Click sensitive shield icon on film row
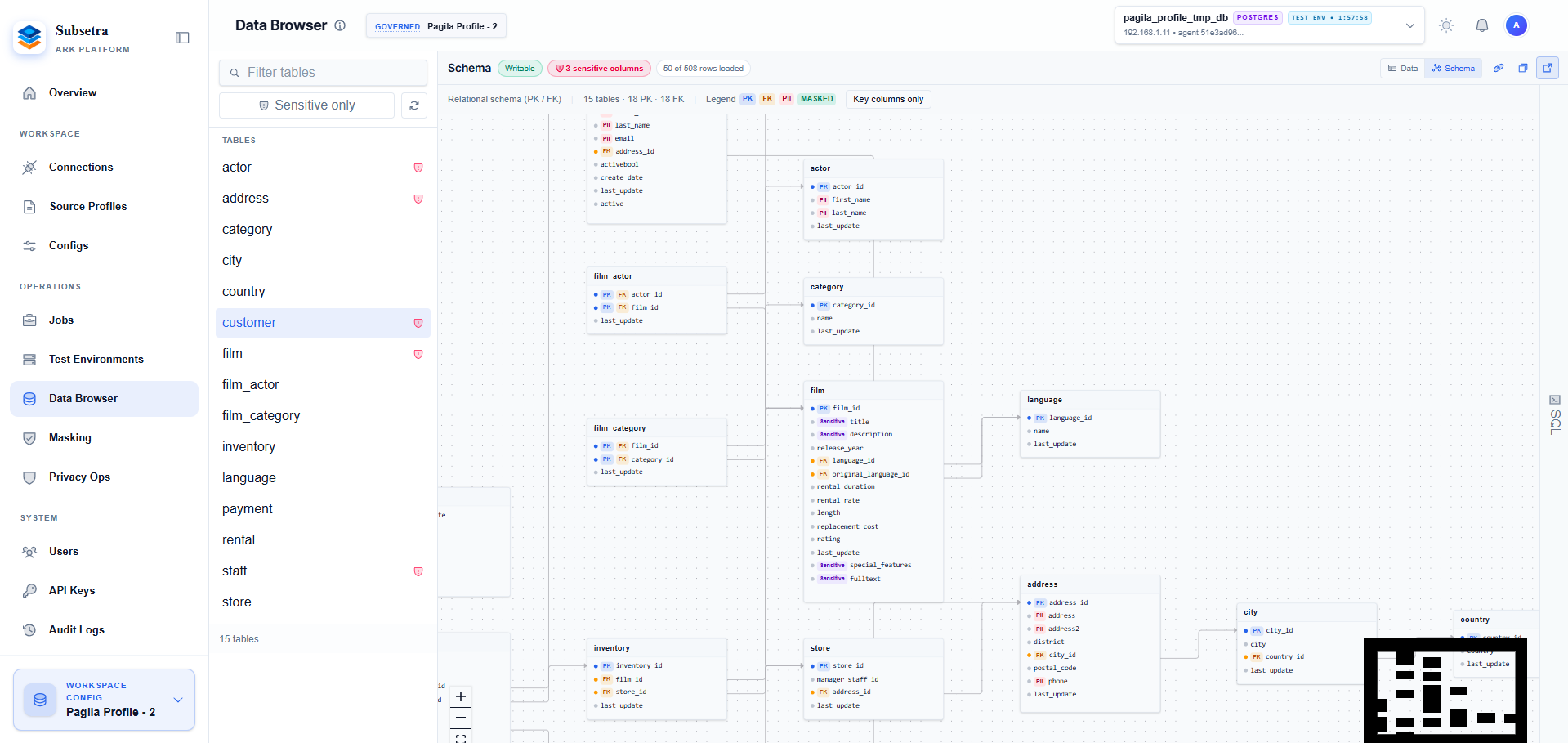The height and width of the screenshot is (743, 1568). [418, 354]
